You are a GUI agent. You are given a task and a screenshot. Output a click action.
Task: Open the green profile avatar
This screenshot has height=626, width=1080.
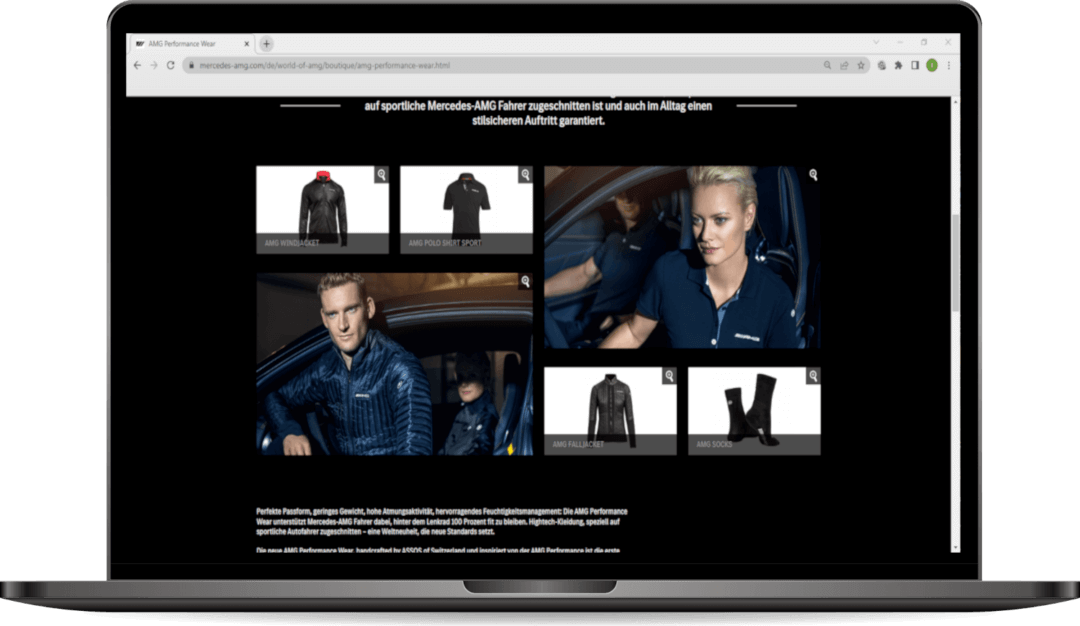932,65
